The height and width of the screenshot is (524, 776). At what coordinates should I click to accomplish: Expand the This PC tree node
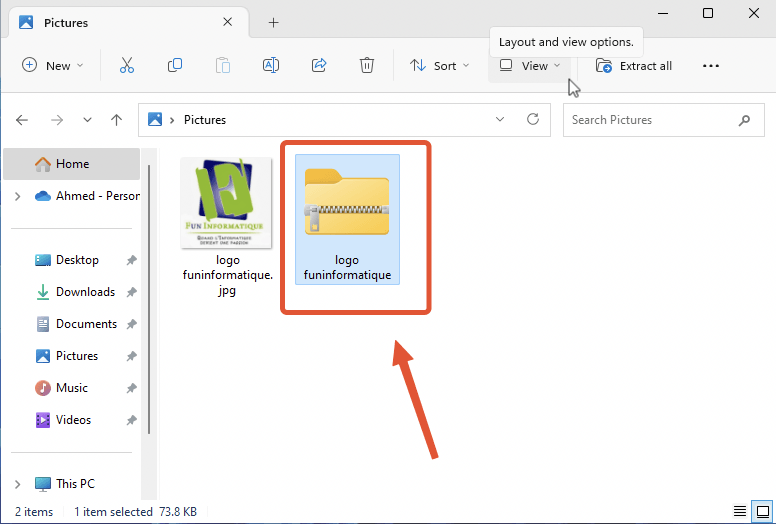17,484
